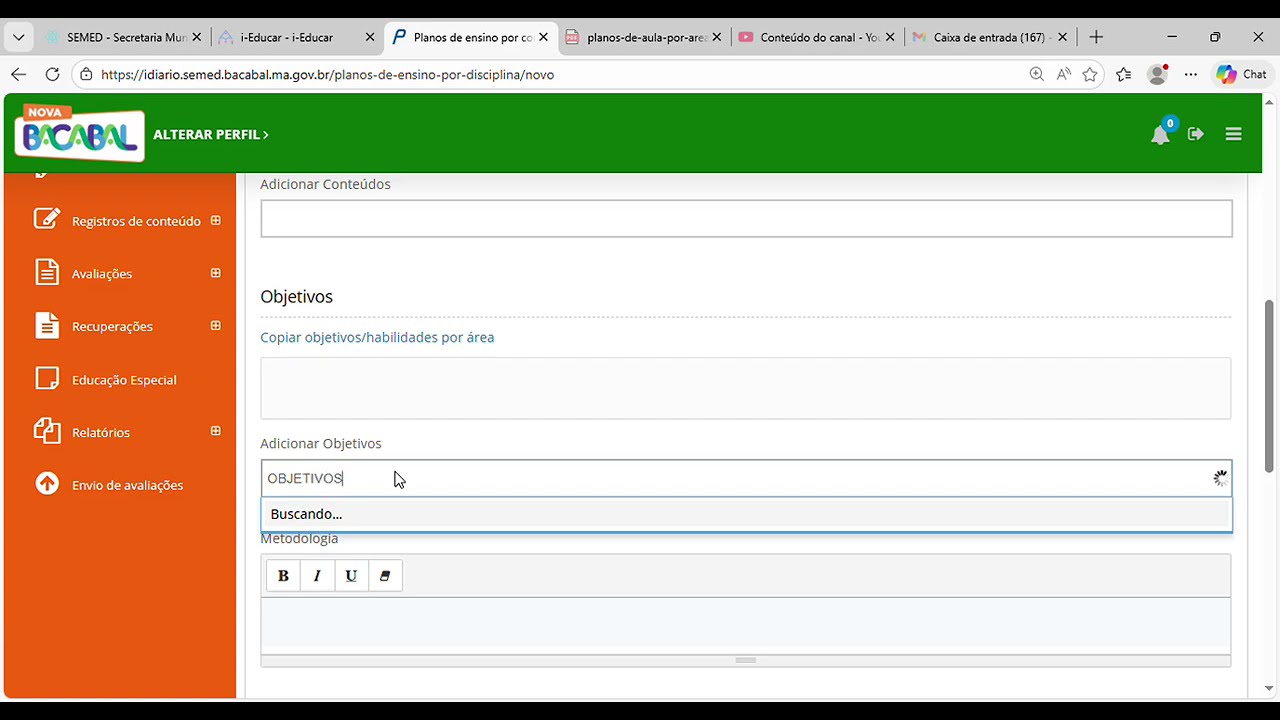Expand Registros de conteúdo submenu plus
1280x720 pixels.
[x=215, y=220]
